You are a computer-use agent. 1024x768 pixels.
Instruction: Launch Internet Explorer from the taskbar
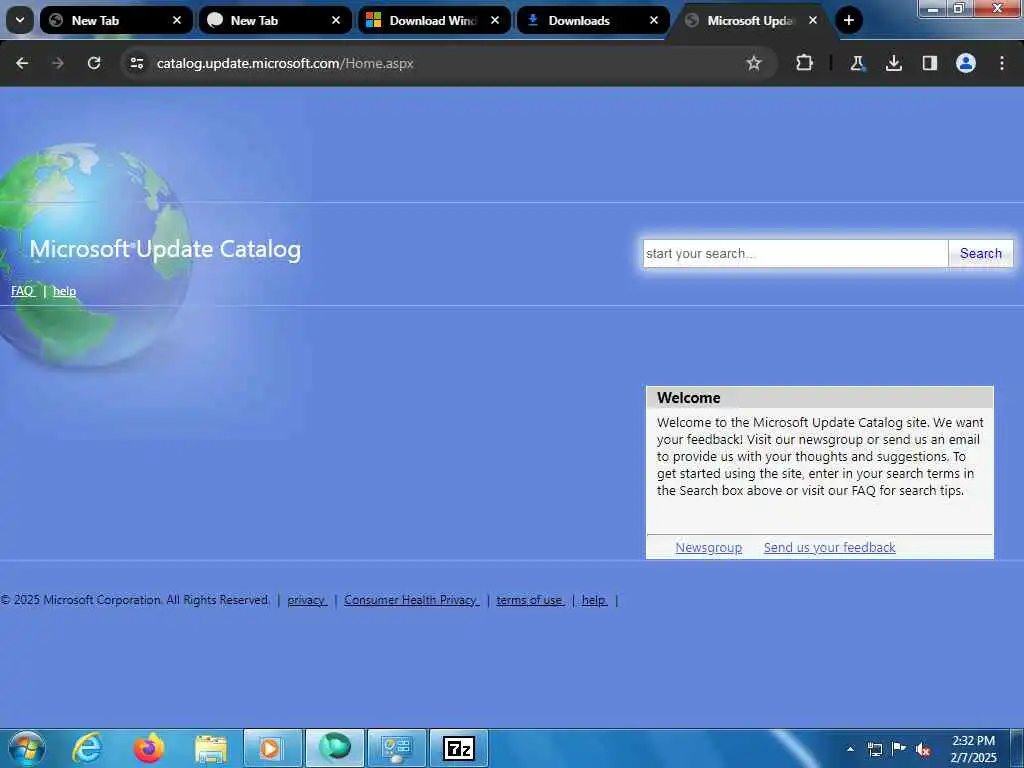pos(87,748)
